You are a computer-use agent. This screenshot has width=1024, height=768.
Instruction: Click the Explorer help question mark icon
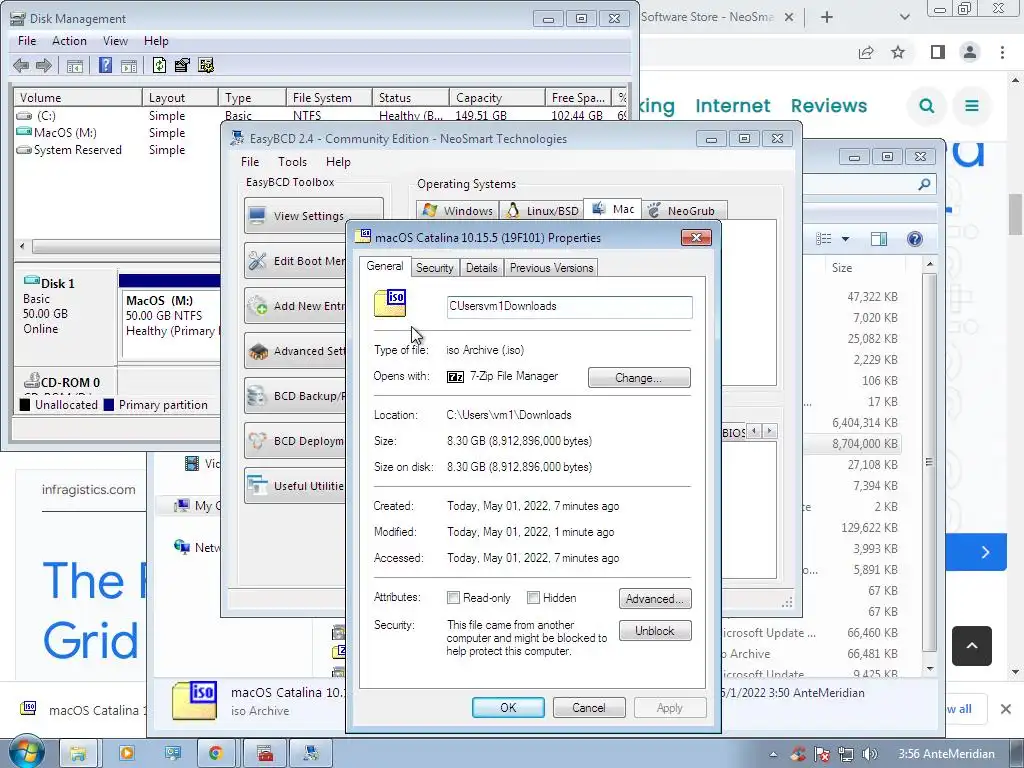point(915,239)
